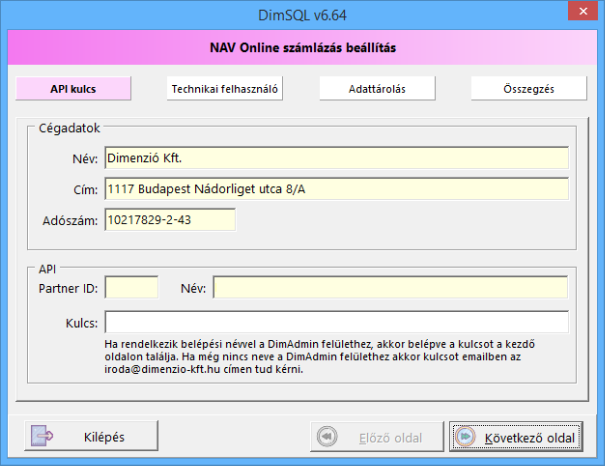Click the Adószám: label
This screenshot has height=466, width=605.
tap(70, 221)
